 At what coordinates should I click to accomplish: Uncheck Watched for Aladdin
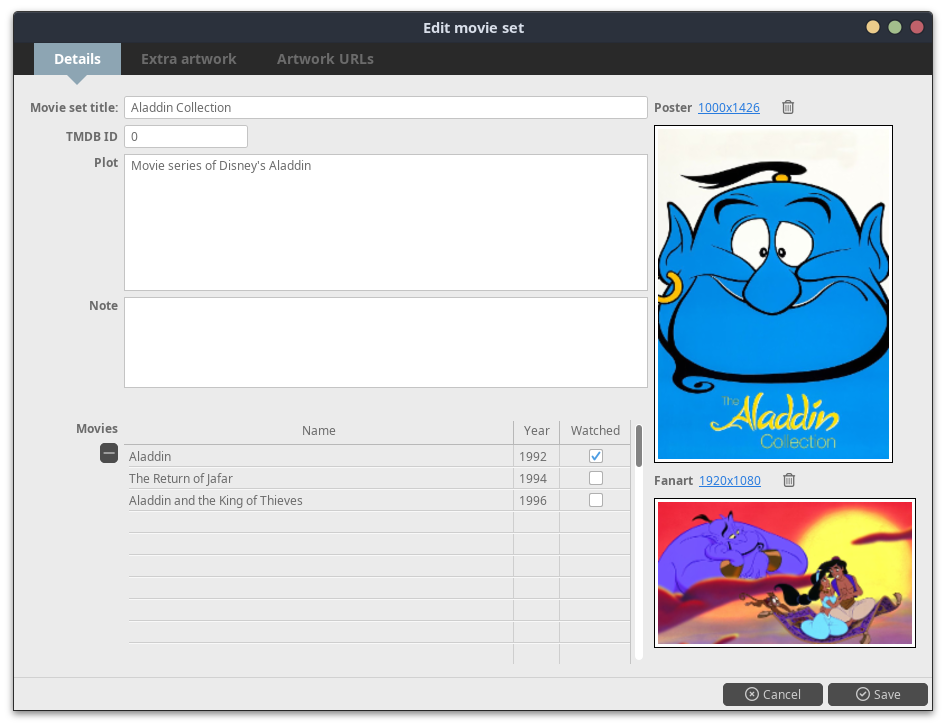coord(596,456)
